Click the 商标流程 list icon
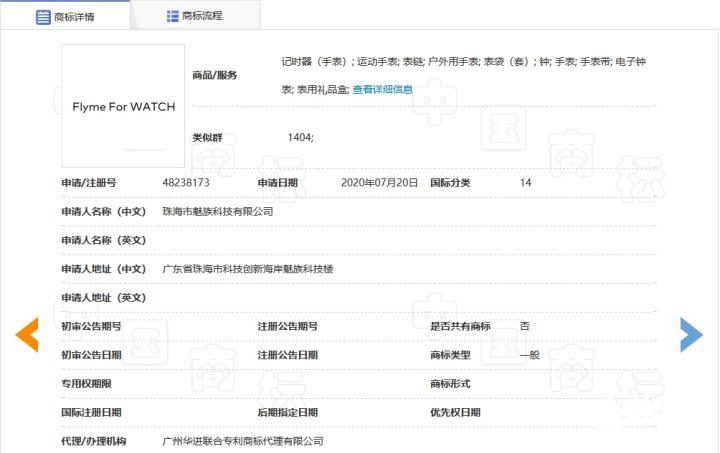This screenshot has width=720, height=453. [173, 16]
